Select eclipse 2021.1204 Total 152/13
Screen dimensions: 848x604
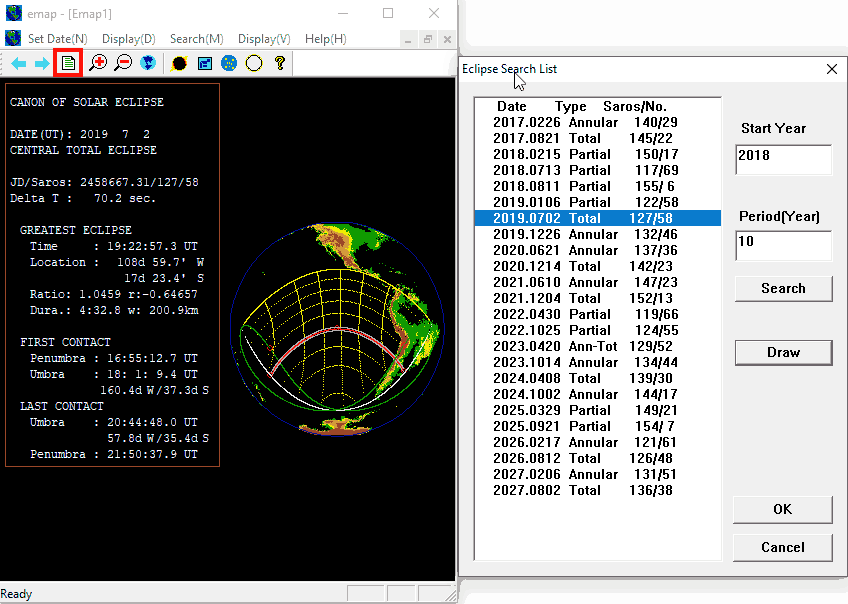[x=598, y=298]
